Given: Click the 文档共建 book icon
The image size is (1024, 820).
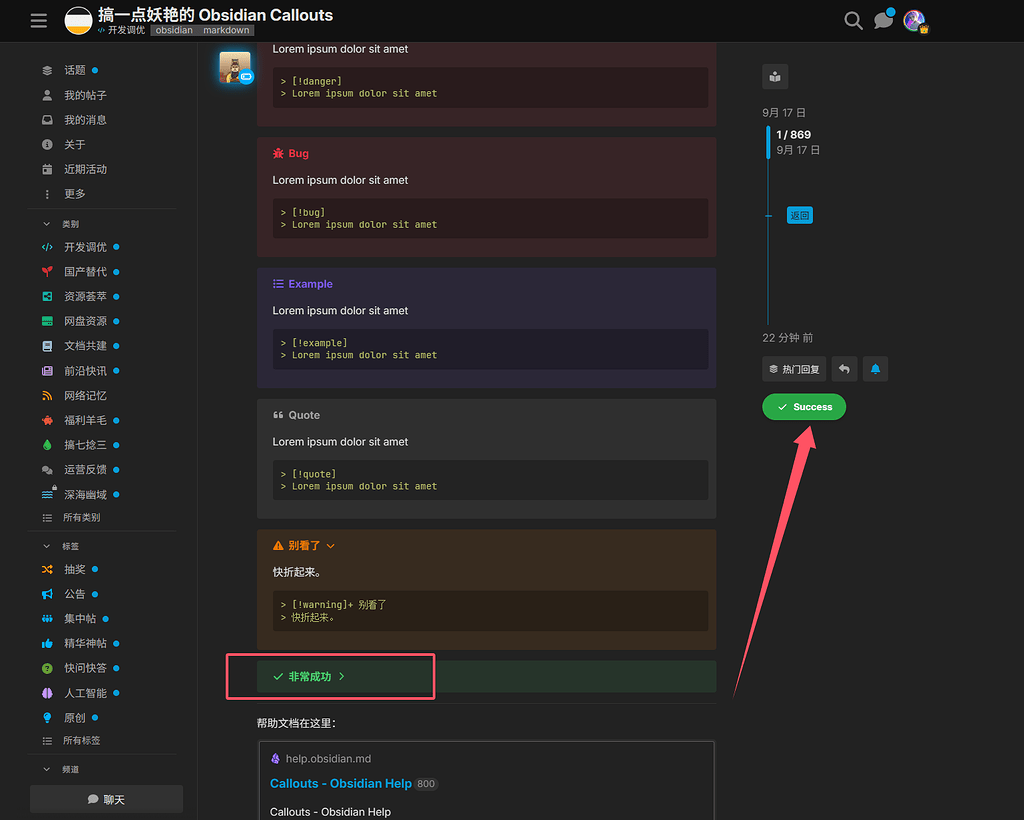Looking at the screenshot, I should click(47, 346).
